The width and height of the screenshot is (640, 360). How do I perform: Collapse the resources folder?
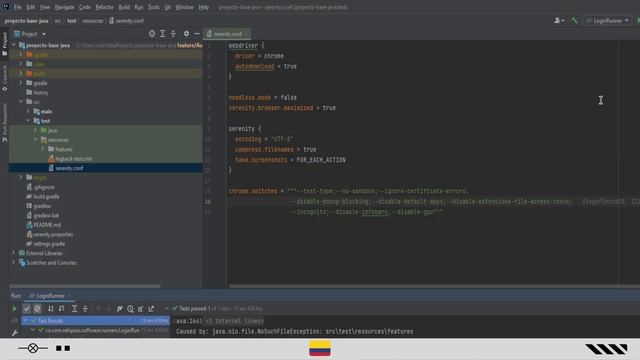36,140
